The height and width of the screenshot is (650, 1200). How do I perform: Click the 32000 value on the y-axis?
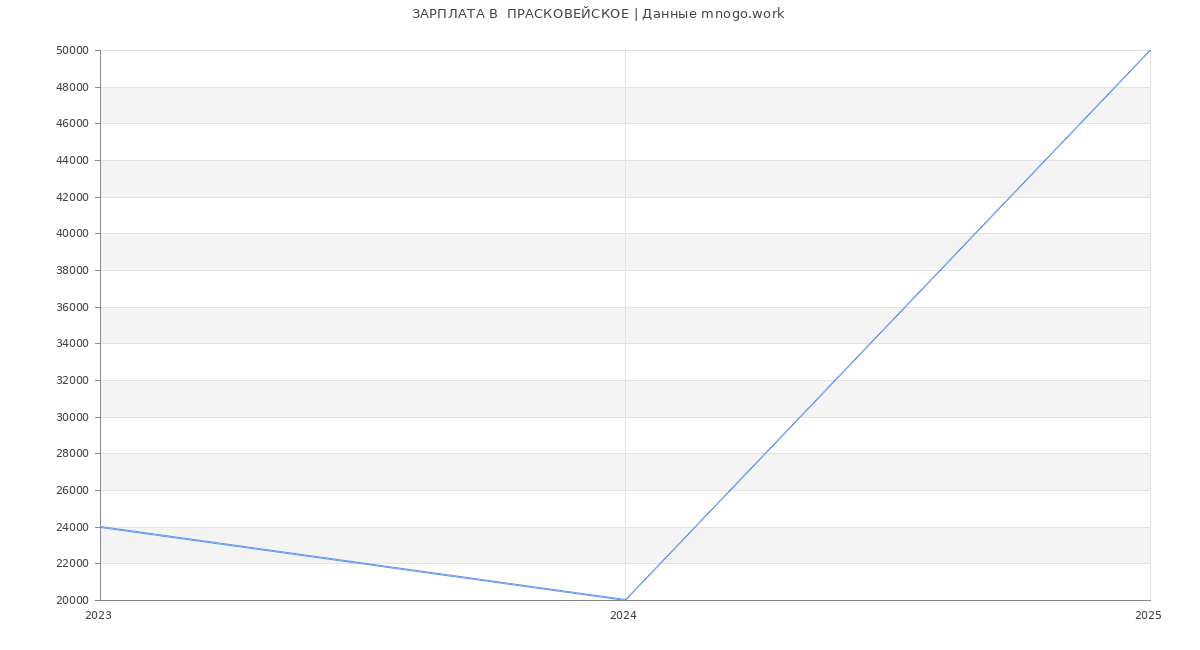pyautogui.click(x=73, y=381)
